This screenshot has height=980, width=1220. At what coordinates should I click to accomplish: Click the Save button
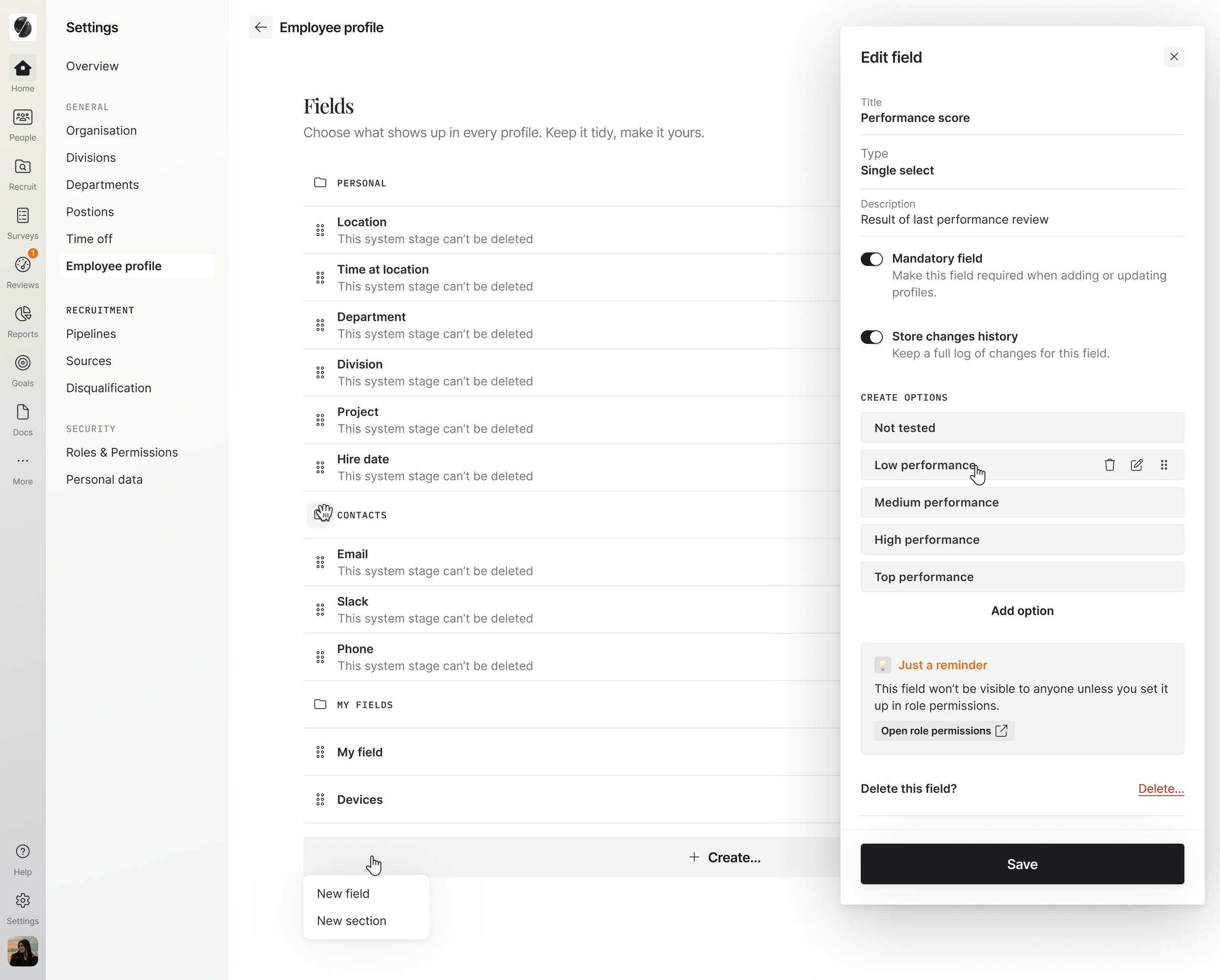(1022, 864)
